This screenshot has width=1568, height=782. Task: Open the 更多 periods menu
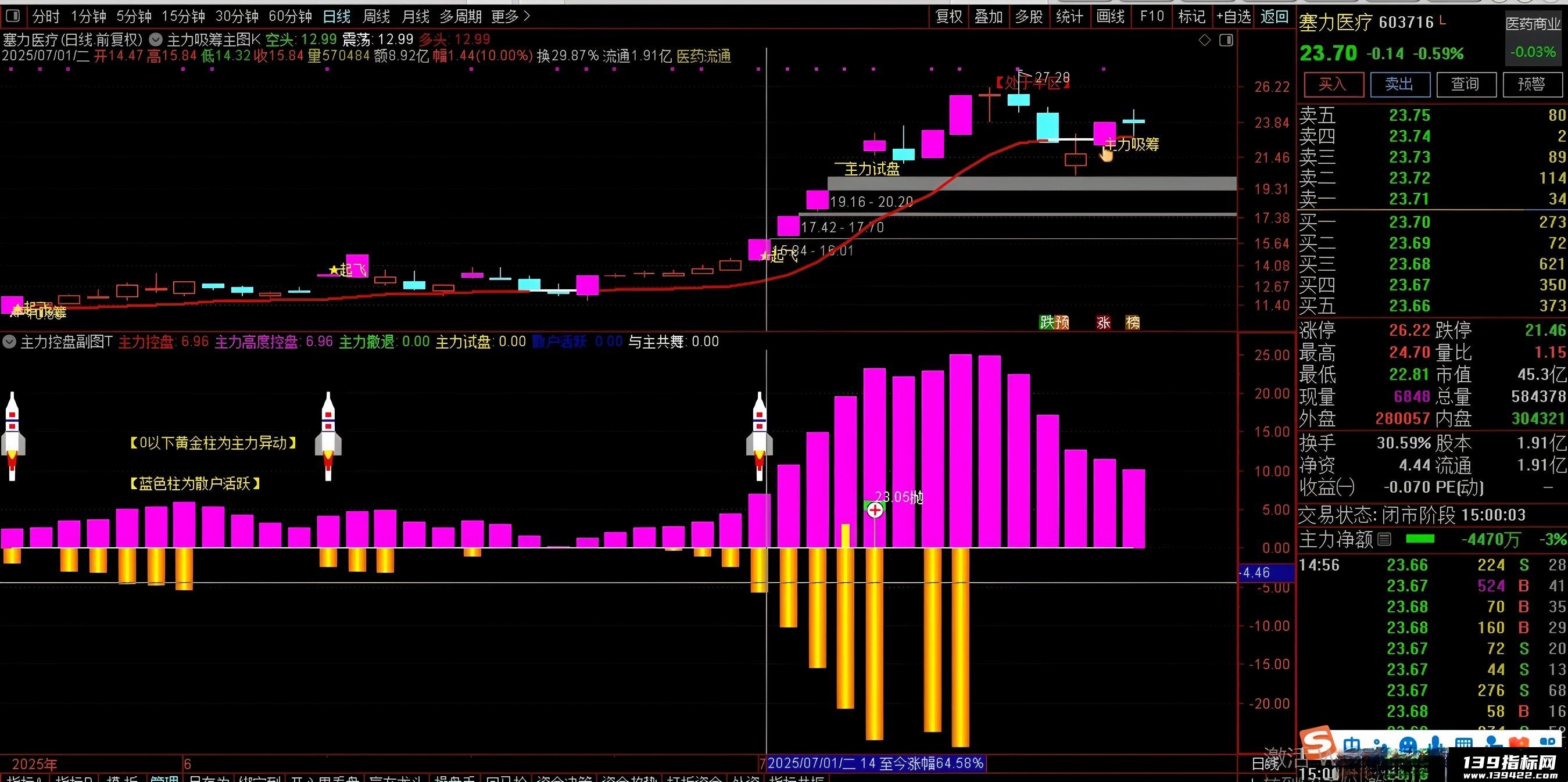(511, 16)
